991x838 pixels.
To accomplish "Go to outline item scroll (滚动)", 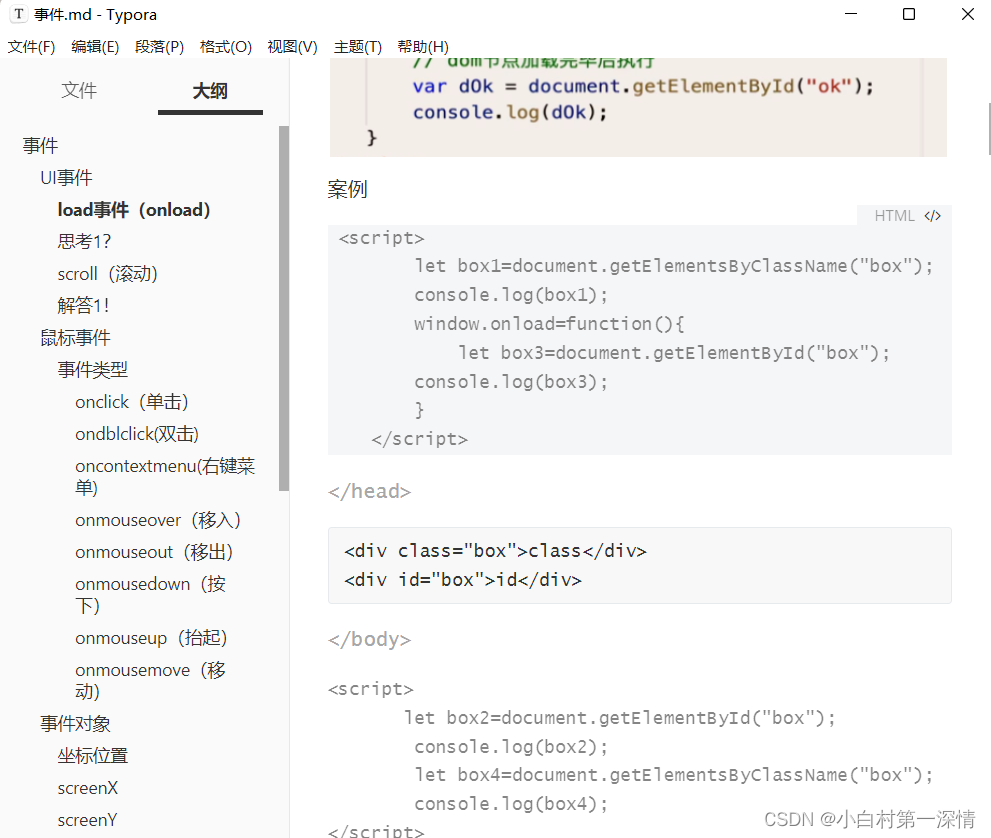I will coord(107,274).
